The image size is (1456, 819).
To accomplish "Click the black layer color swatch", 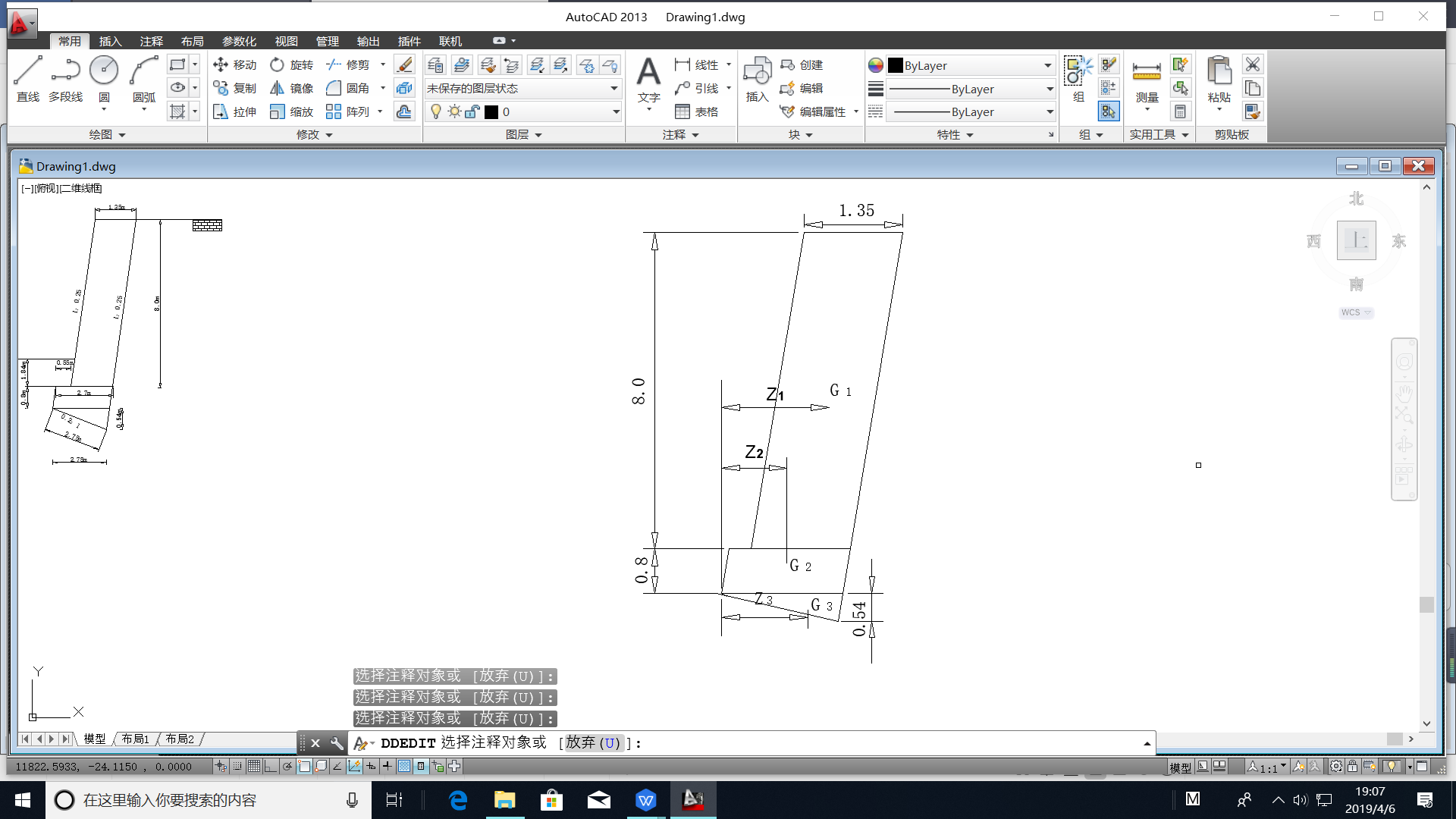I will pos(491,112).
